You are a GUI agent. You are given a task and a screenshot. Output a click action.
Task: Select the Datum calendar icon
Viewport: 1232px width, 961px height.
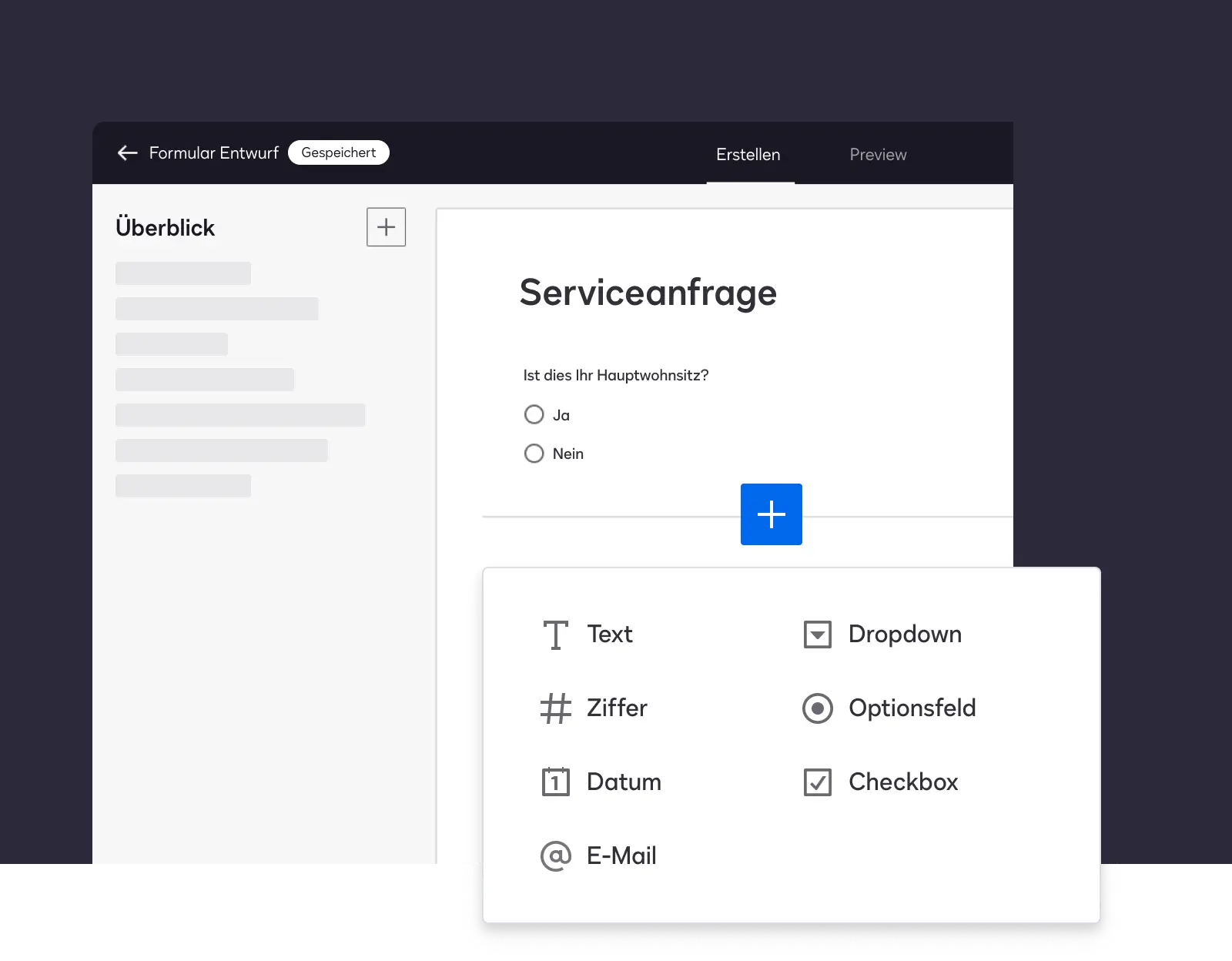(555, 782)
